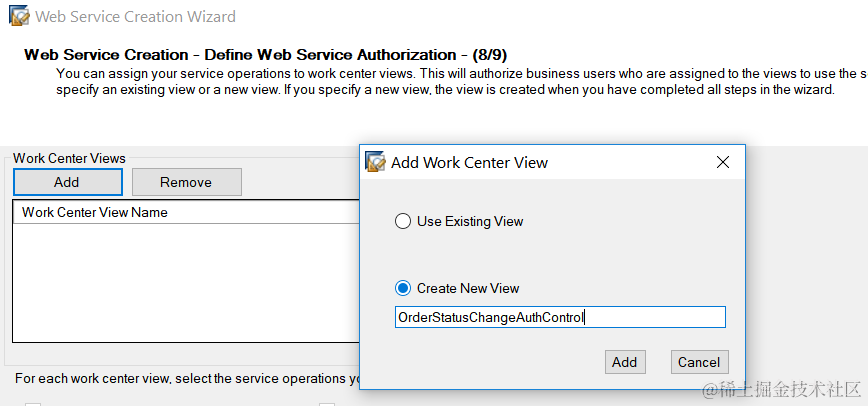Click the Add Work Center View dialog icon
Image resolution: width=868 pixels, height=406 pixels.
pyautogui.click(x=375, y=162)
